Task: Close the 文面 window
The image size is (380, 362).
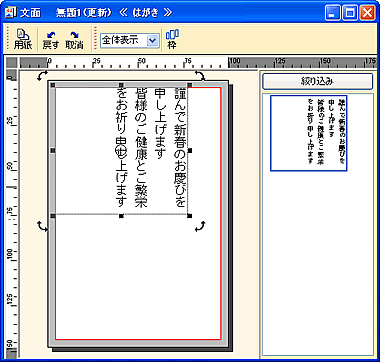Action: pos(368,13)
